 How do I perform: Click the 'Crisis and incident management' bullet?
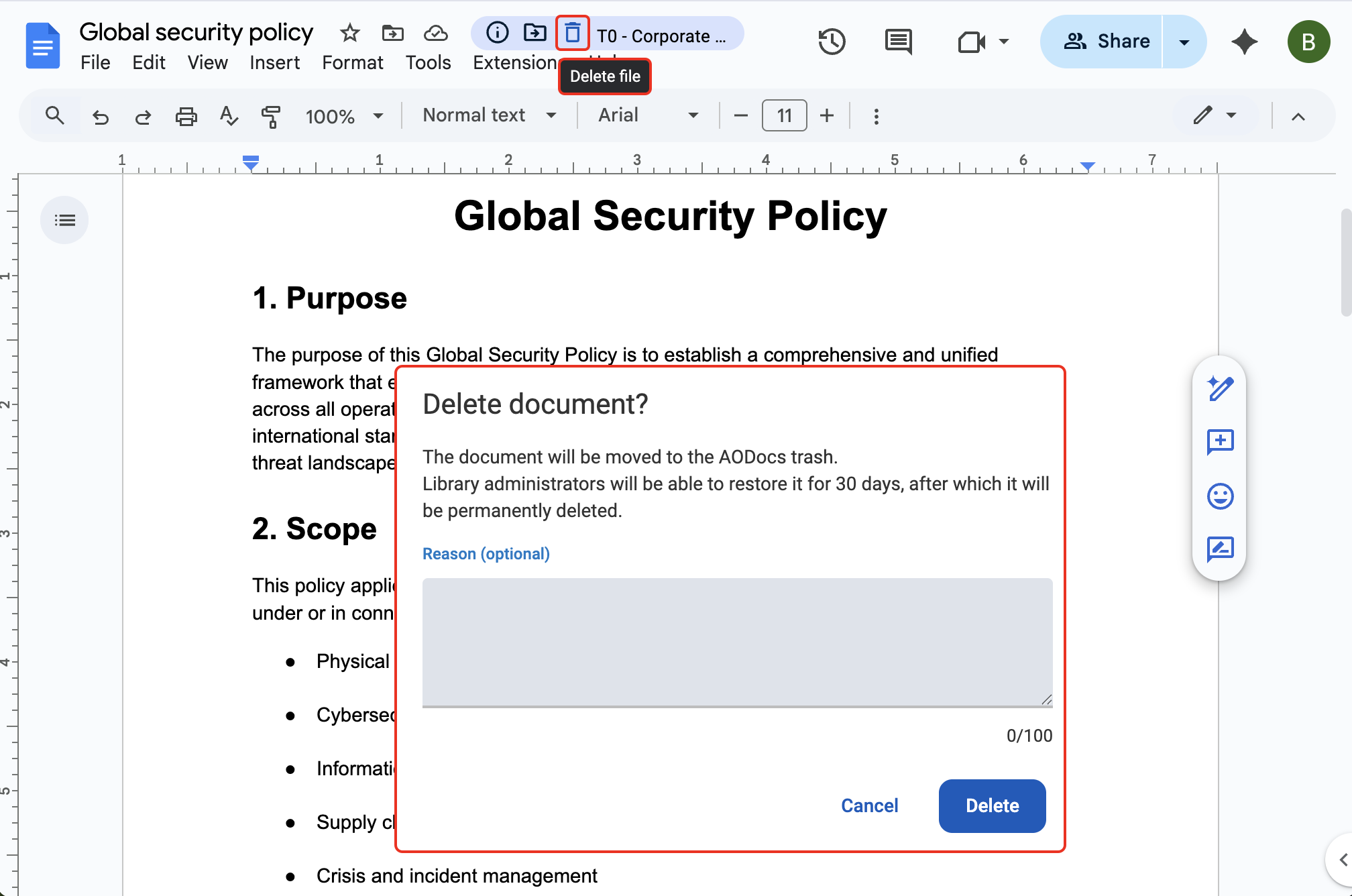(x=457, y=876)
